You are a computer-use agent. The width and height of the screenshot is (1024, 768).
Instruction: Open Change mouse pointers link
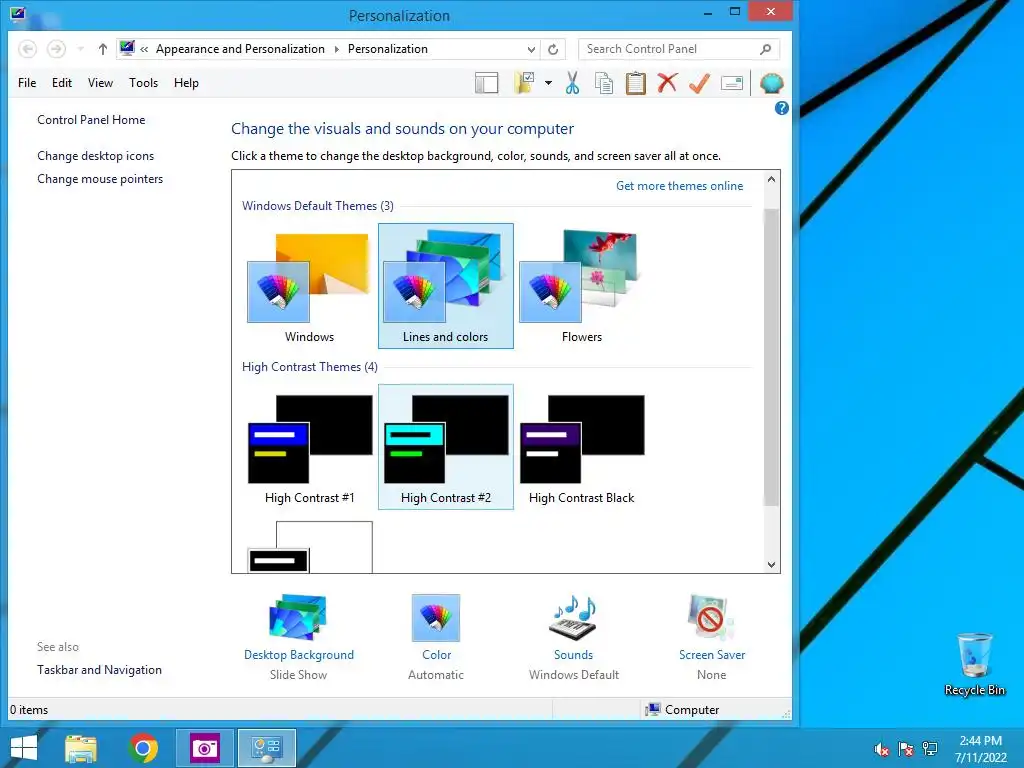tap(100, 179)
